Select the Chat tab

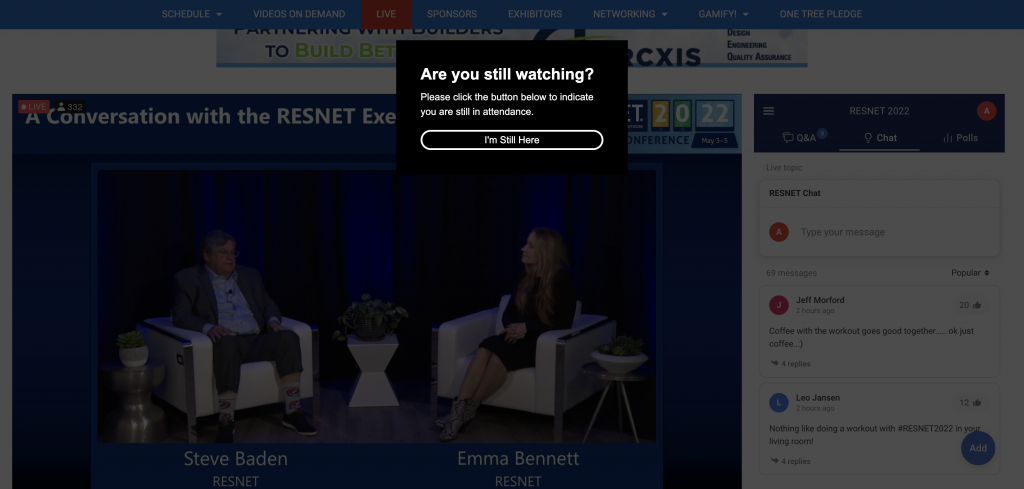coord(879,138)
